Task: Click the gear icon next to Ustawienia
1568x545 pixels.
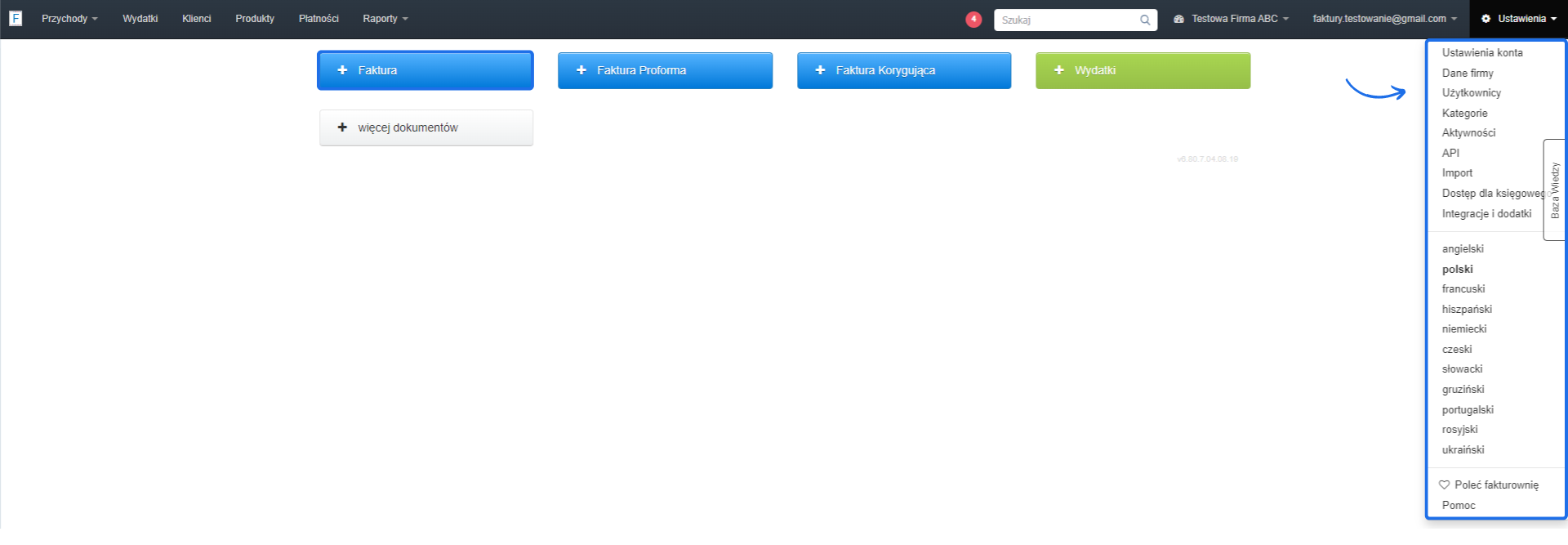Action: tap(1486, 18)
